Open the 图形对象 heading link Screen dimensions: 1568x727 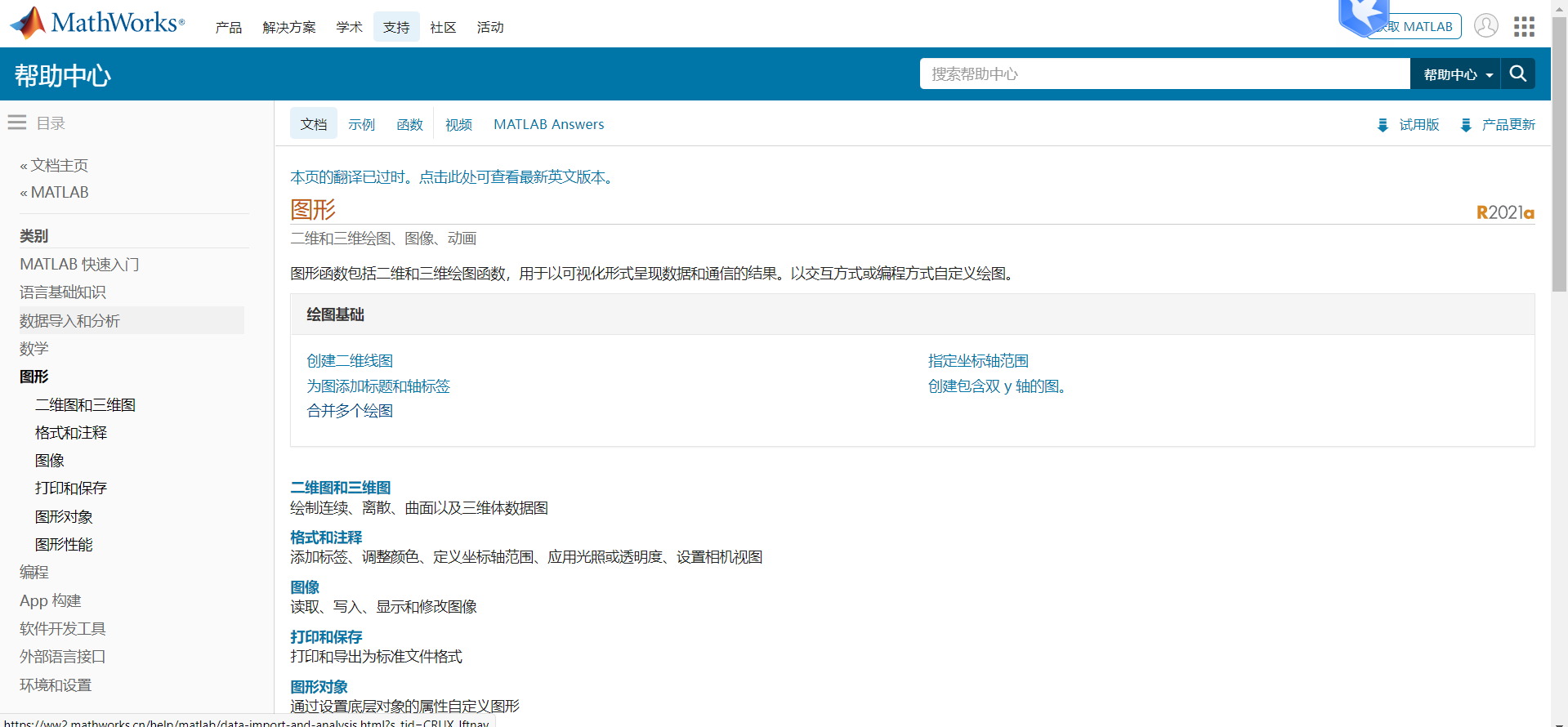pyautogui.click(x=319, y=686)
